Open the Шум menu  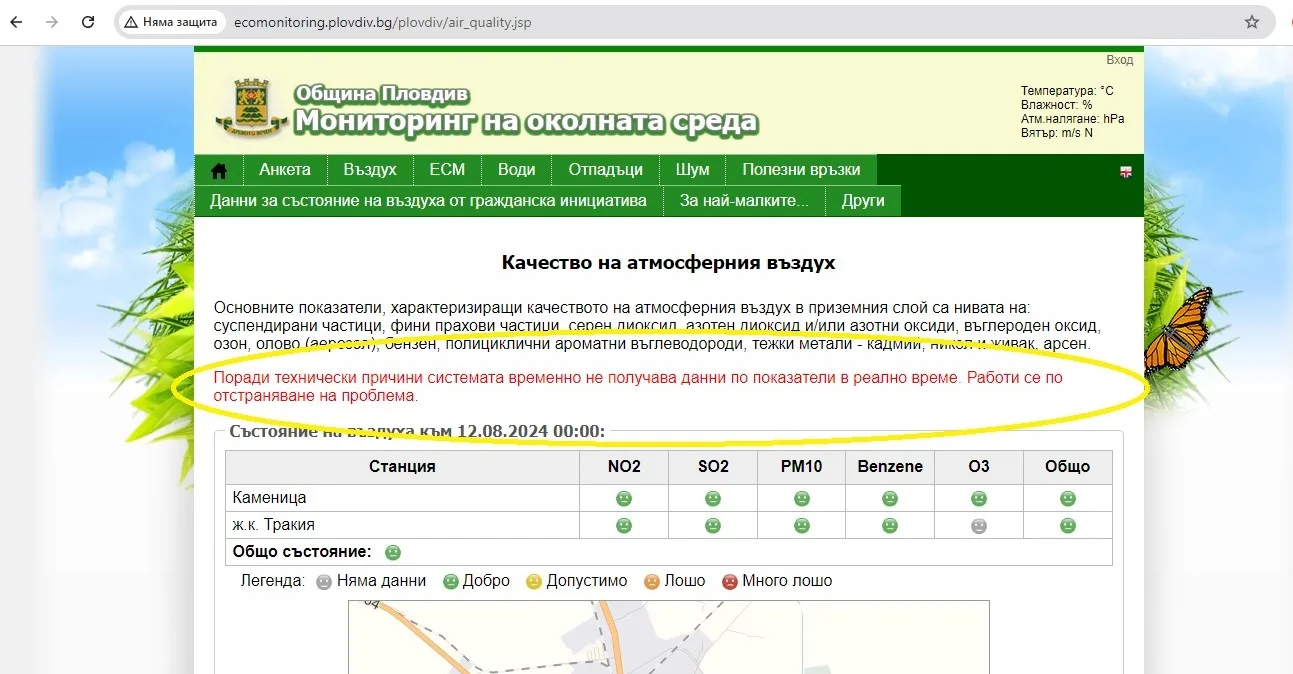[x=692, y=170]
